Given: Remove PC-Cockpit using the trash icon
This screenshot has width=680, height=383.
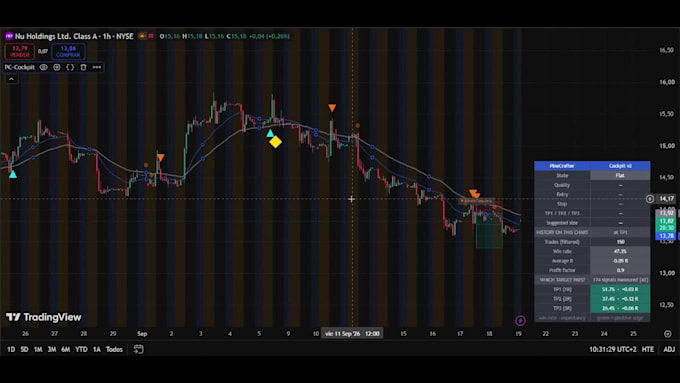Looking at the screenshot, I should coord(83,67).
